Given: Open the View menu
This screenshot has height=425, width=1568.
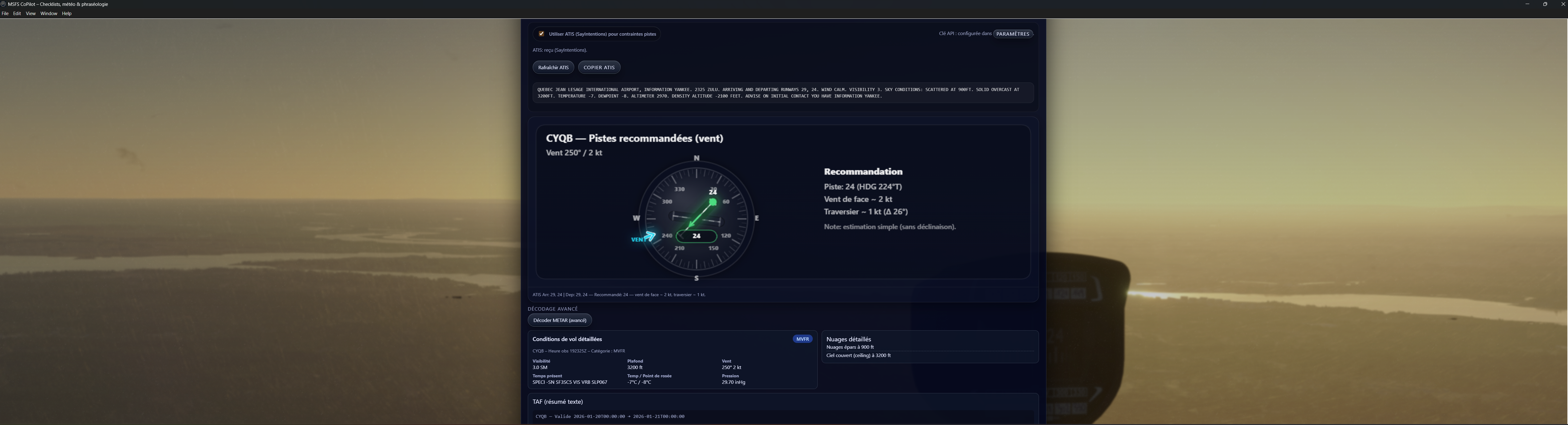Looking at the screenshot, I should click(x=30, y=14).
